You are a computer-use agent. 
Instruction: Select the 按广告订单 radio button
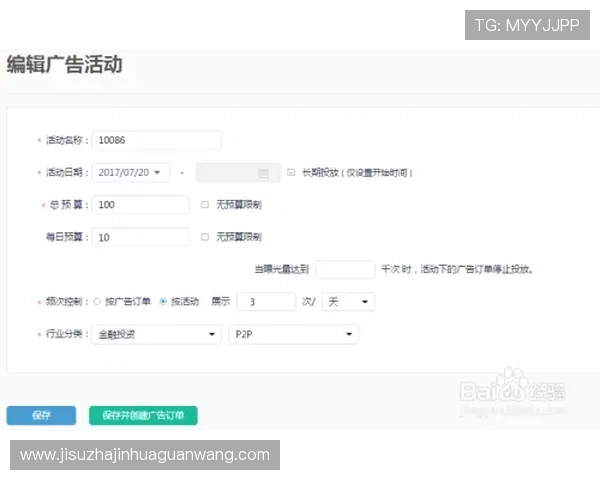(97, 302)
